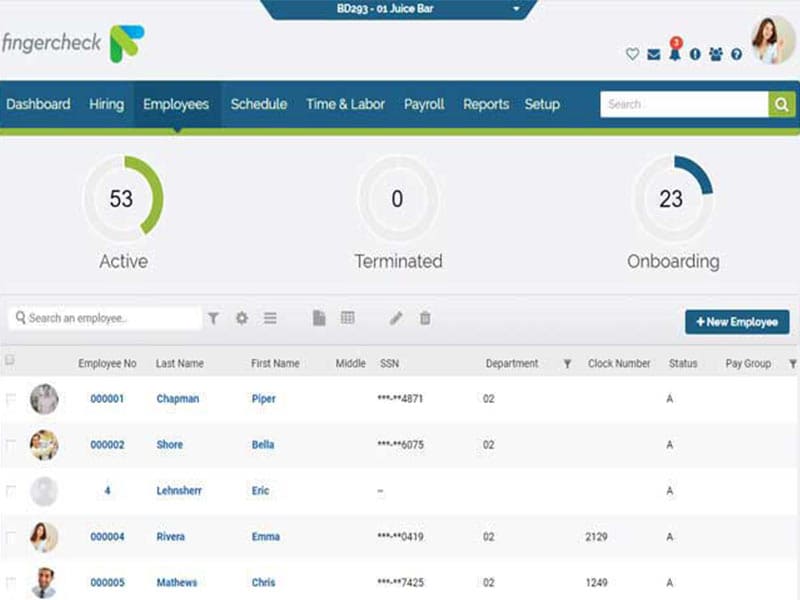Click the filter funnel beside employee search

213,318
